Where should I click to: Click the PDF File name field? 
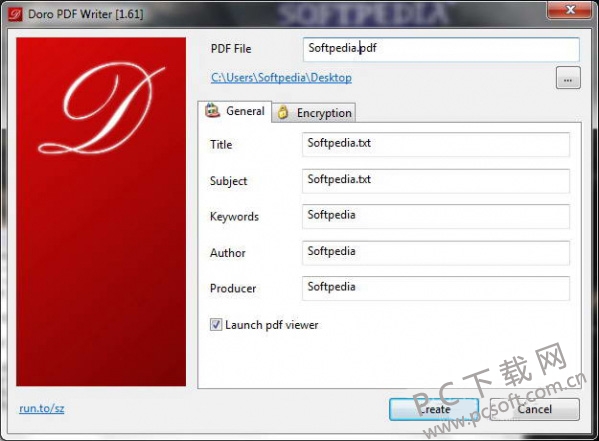[x=441, y=49]
